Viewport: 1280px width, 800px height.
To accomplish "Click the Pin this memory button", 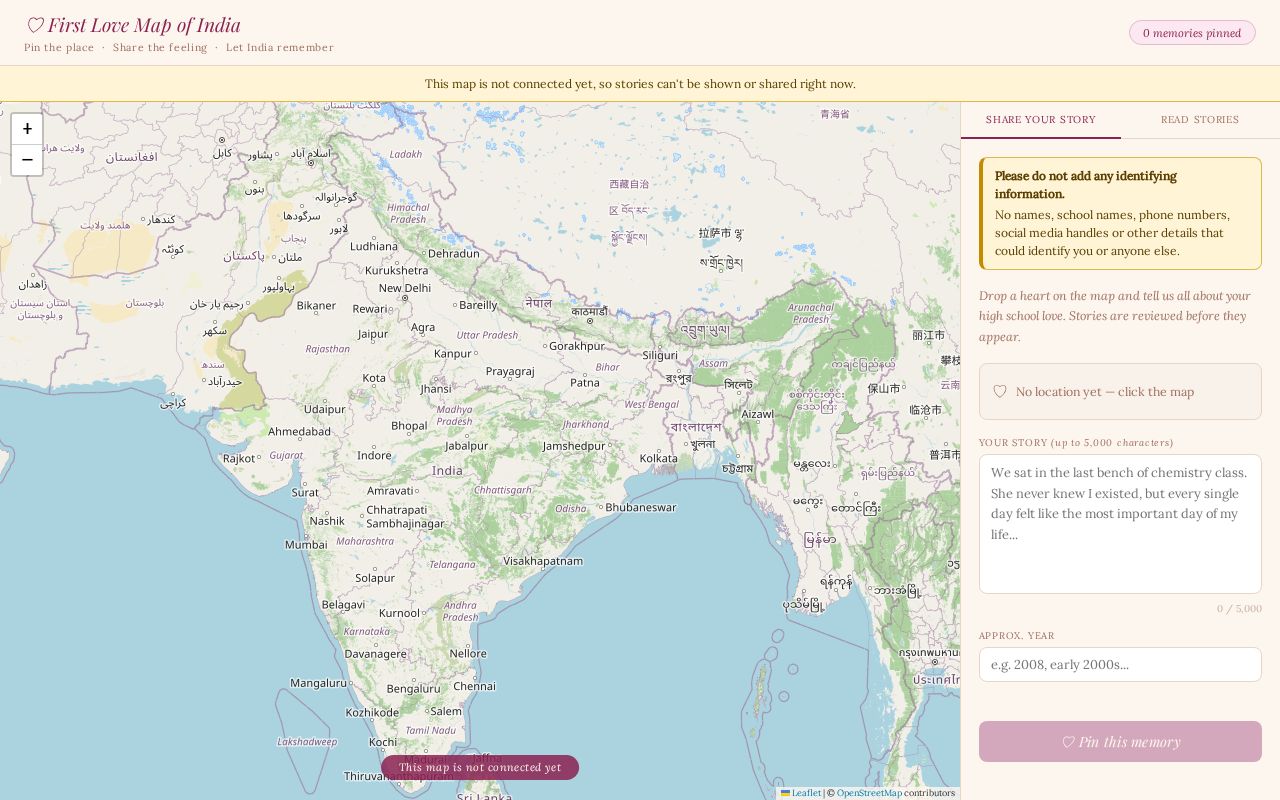I will click(1120, 742).
